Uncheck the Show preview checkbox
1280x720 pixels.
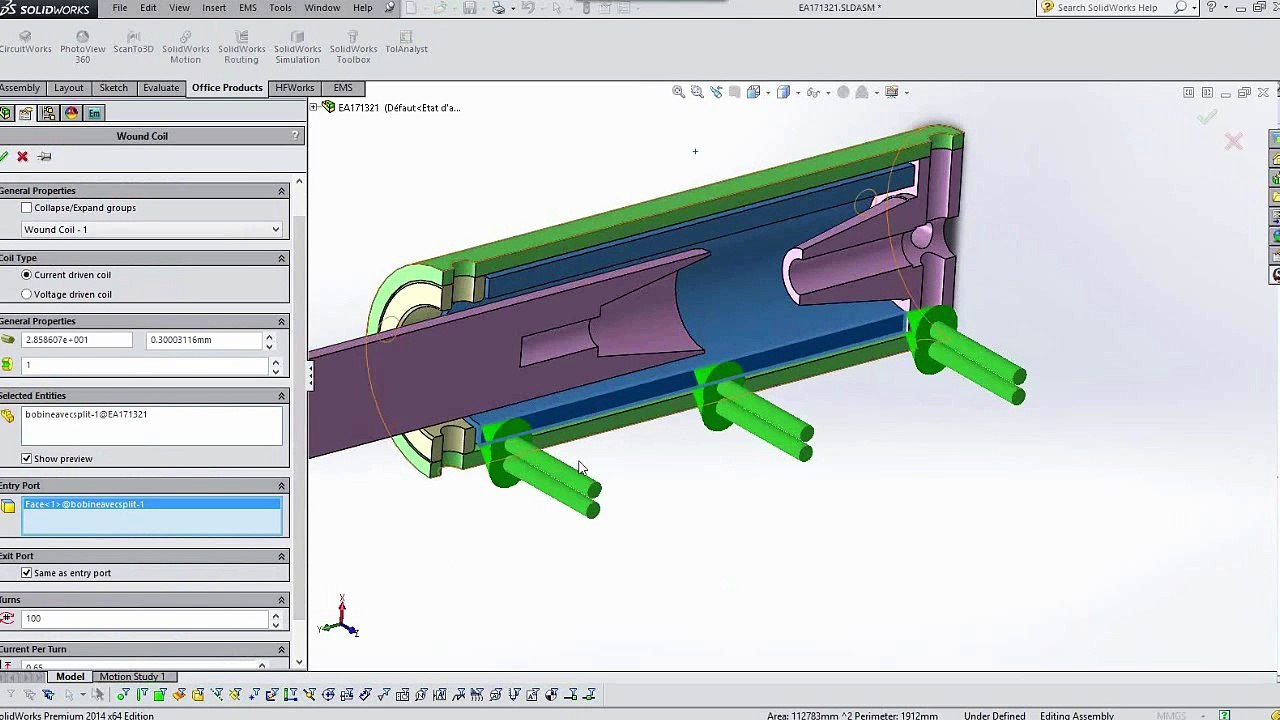point(27,459)
